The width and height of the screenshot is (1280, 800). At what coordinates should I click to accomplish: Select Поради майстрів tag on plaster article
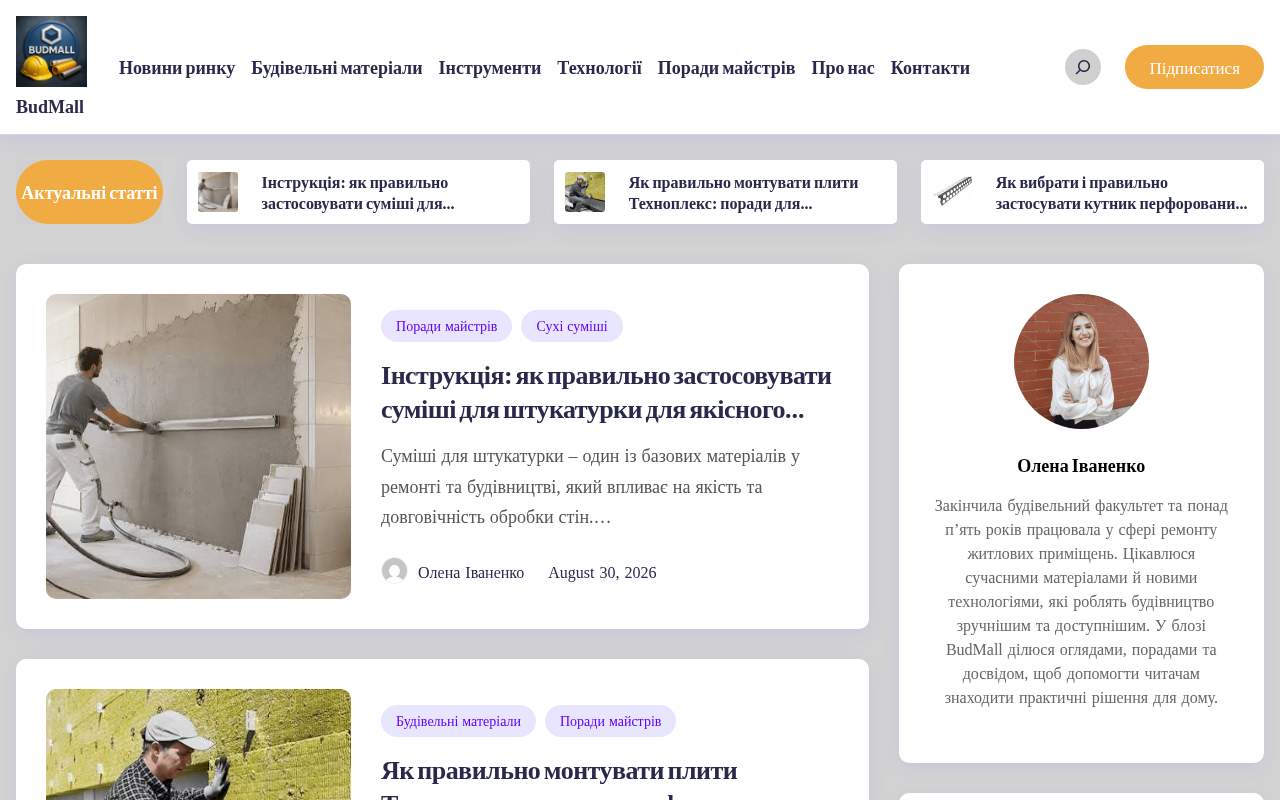(x=446, y=326)
